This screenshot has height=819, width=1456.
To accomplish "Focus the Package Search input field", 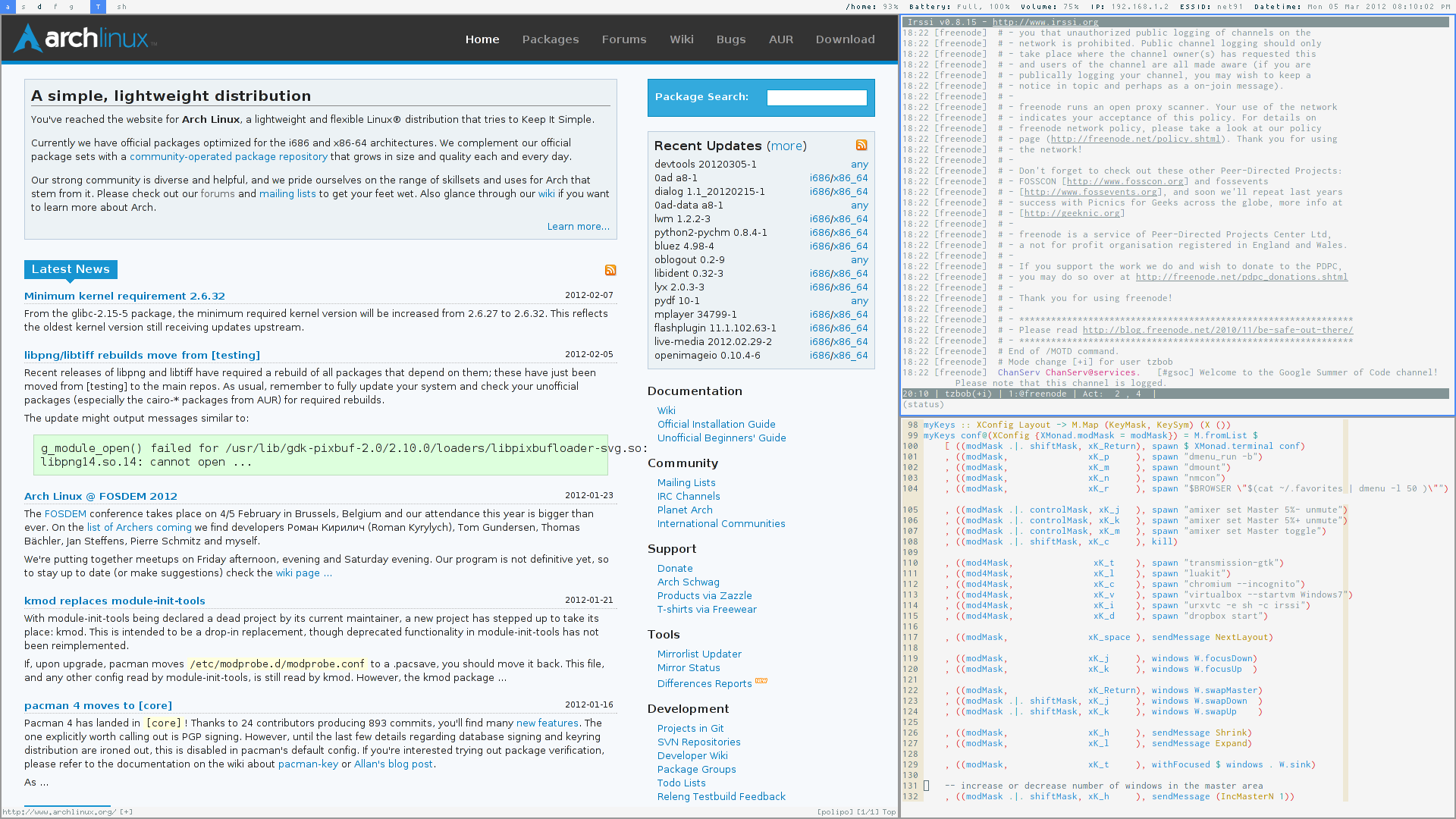I will [817, 97].
